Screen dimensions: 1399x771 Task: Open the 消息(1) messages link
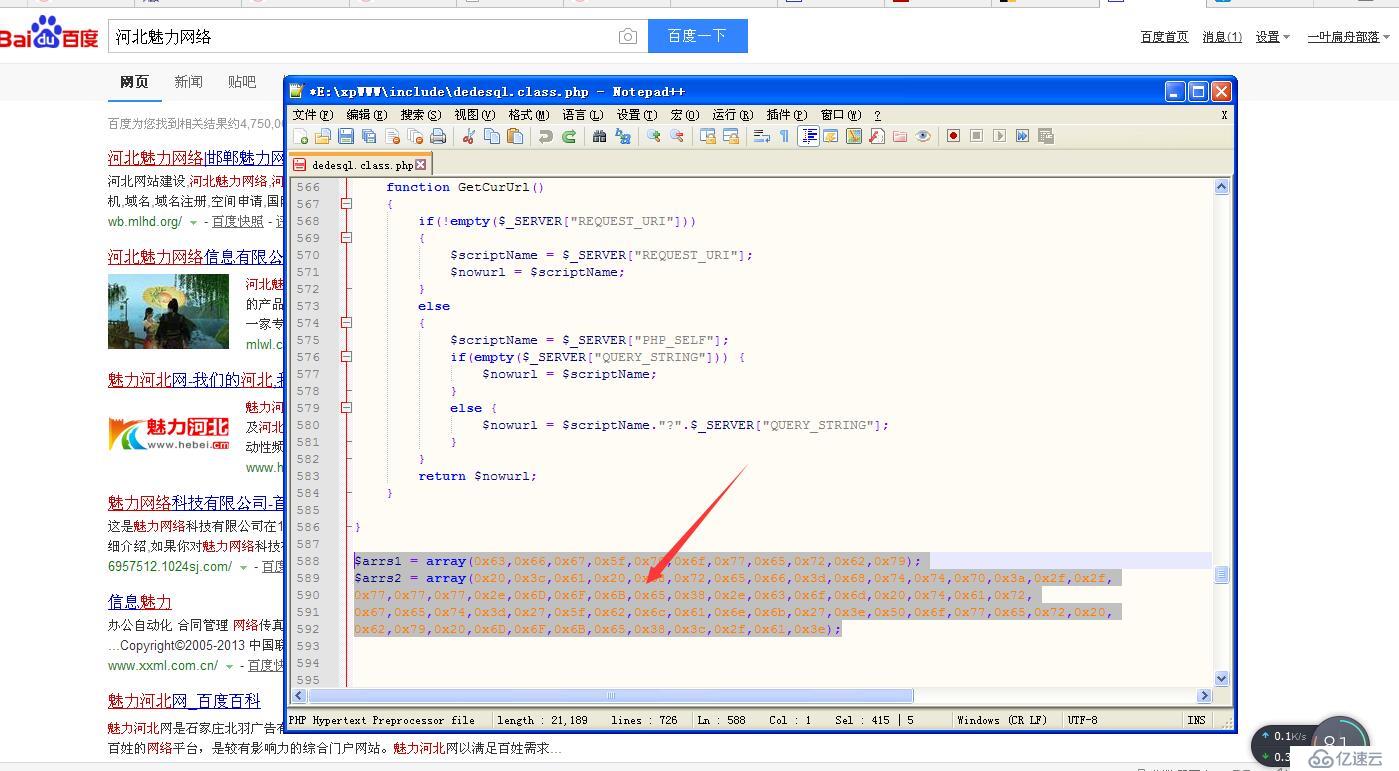tap(1222, 37)
